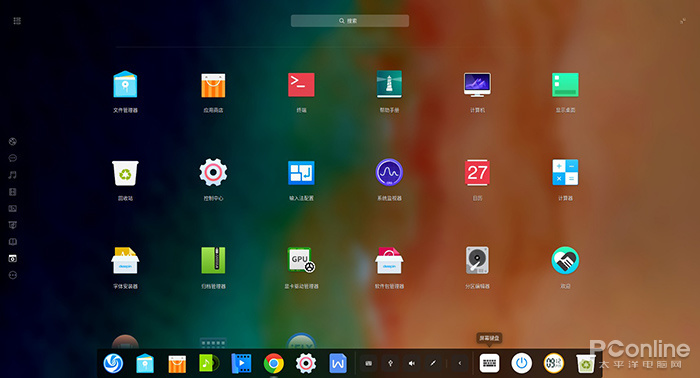Select highlighted System category in sidebar

pyautogui.click(x=12, y=258)
